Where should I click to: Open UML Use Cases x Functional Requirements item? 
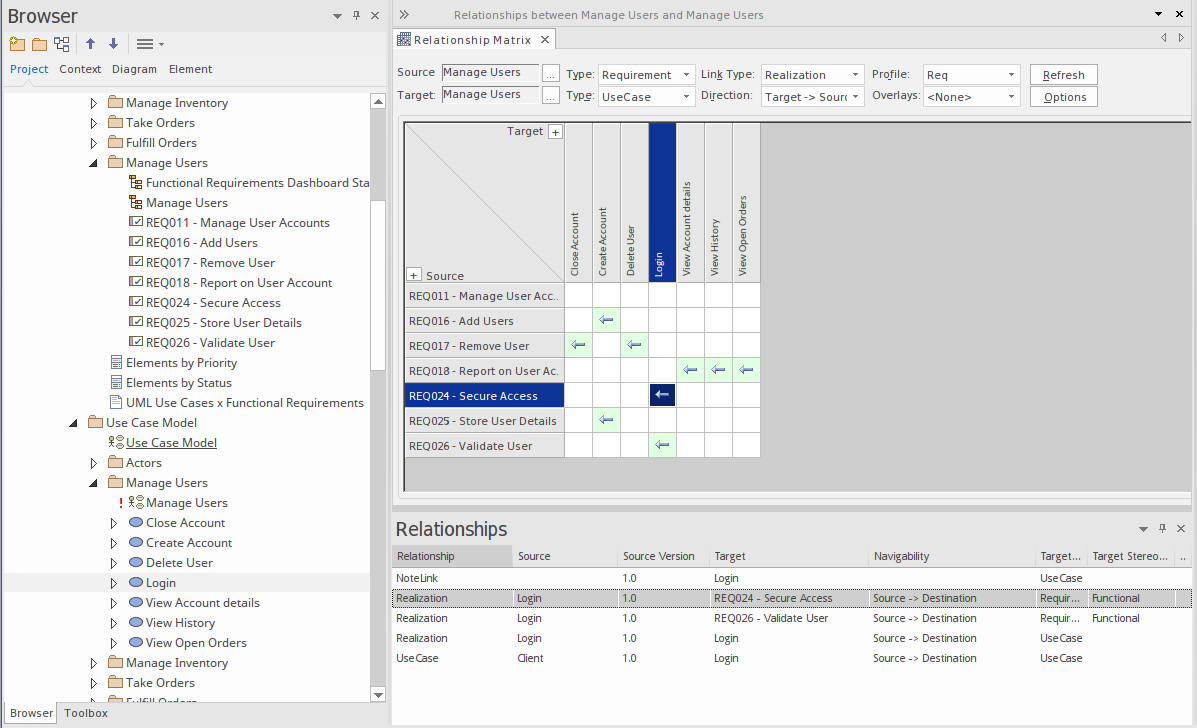click(x=244, y=402)
